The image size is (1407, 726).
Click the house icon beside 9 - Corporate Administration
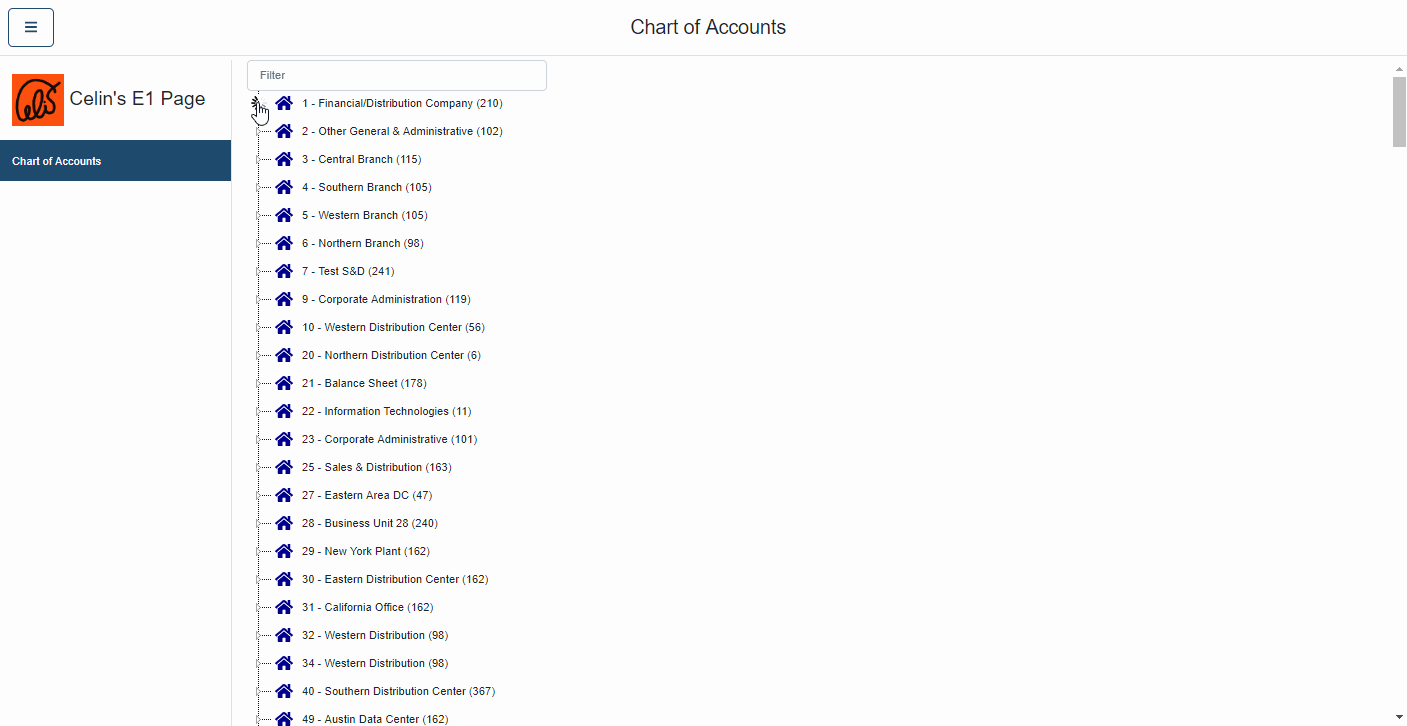[284, 299]
